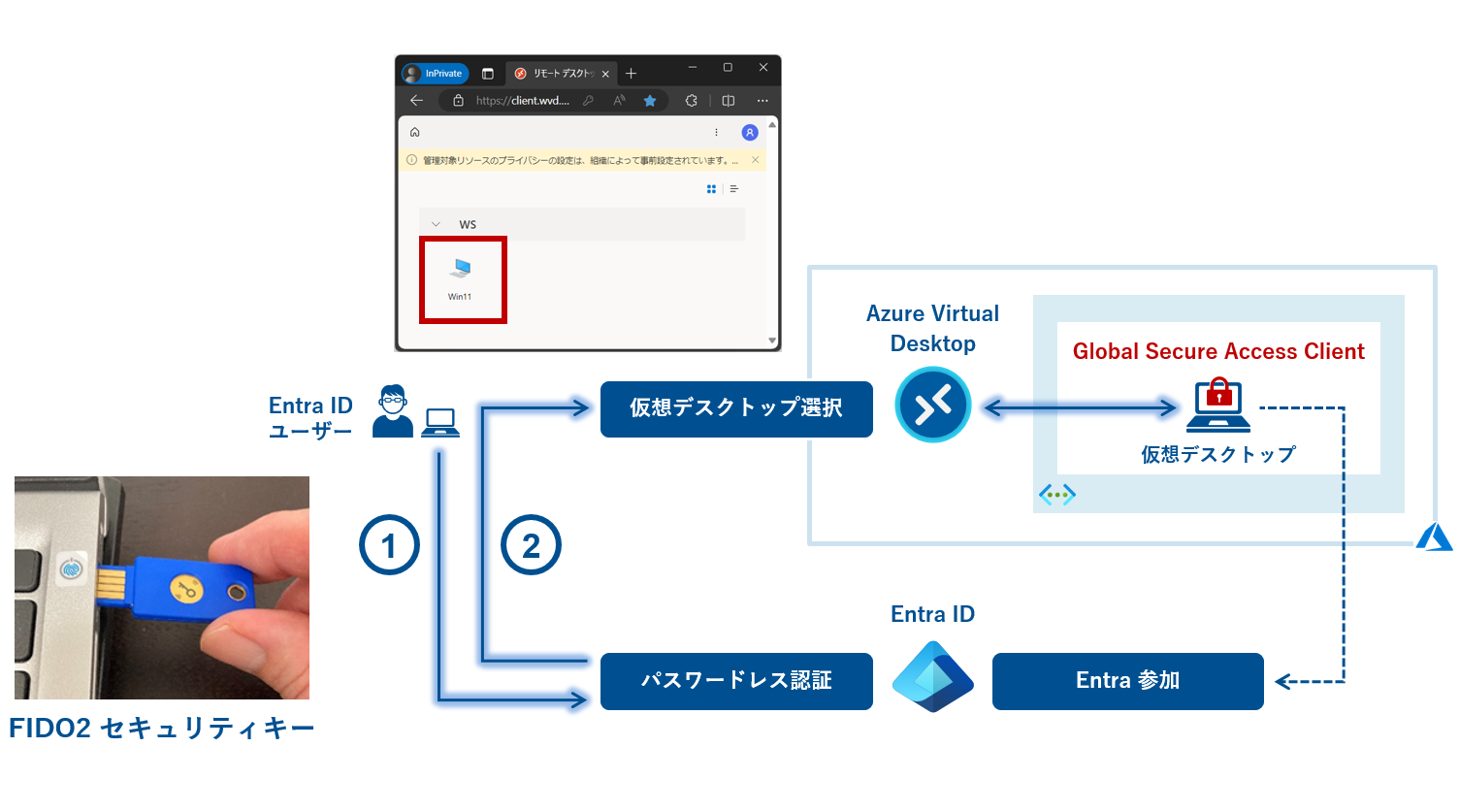Image resolution: width=1460 pixels, height=812 pixels.
Task: Close the browser window
Action: pyautogui.click(x=763, y=67)
